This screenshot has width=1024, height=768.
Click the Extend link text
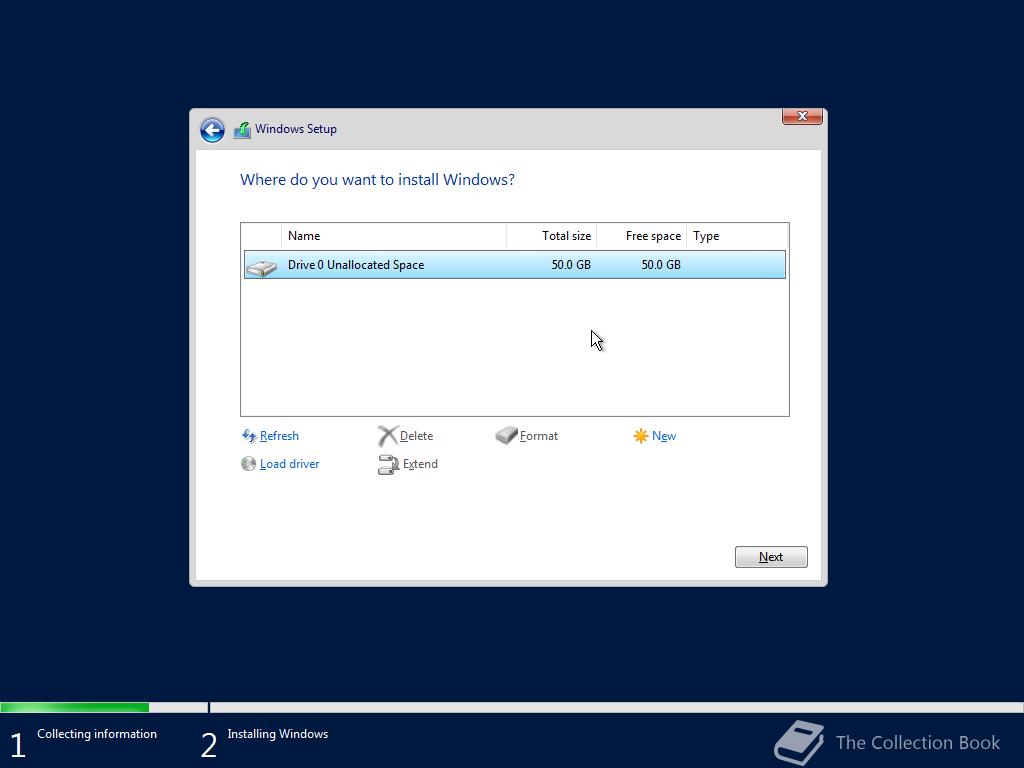(420, 464)
